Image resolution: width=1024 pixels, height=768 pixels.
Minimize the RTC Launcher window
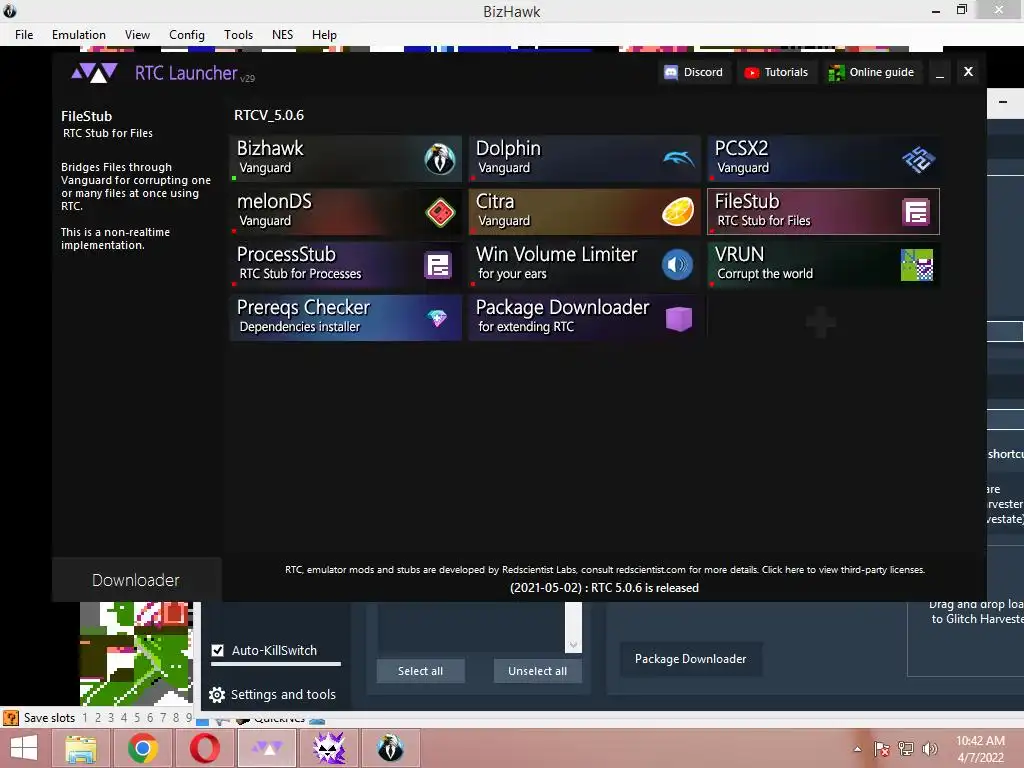point(940,74)
